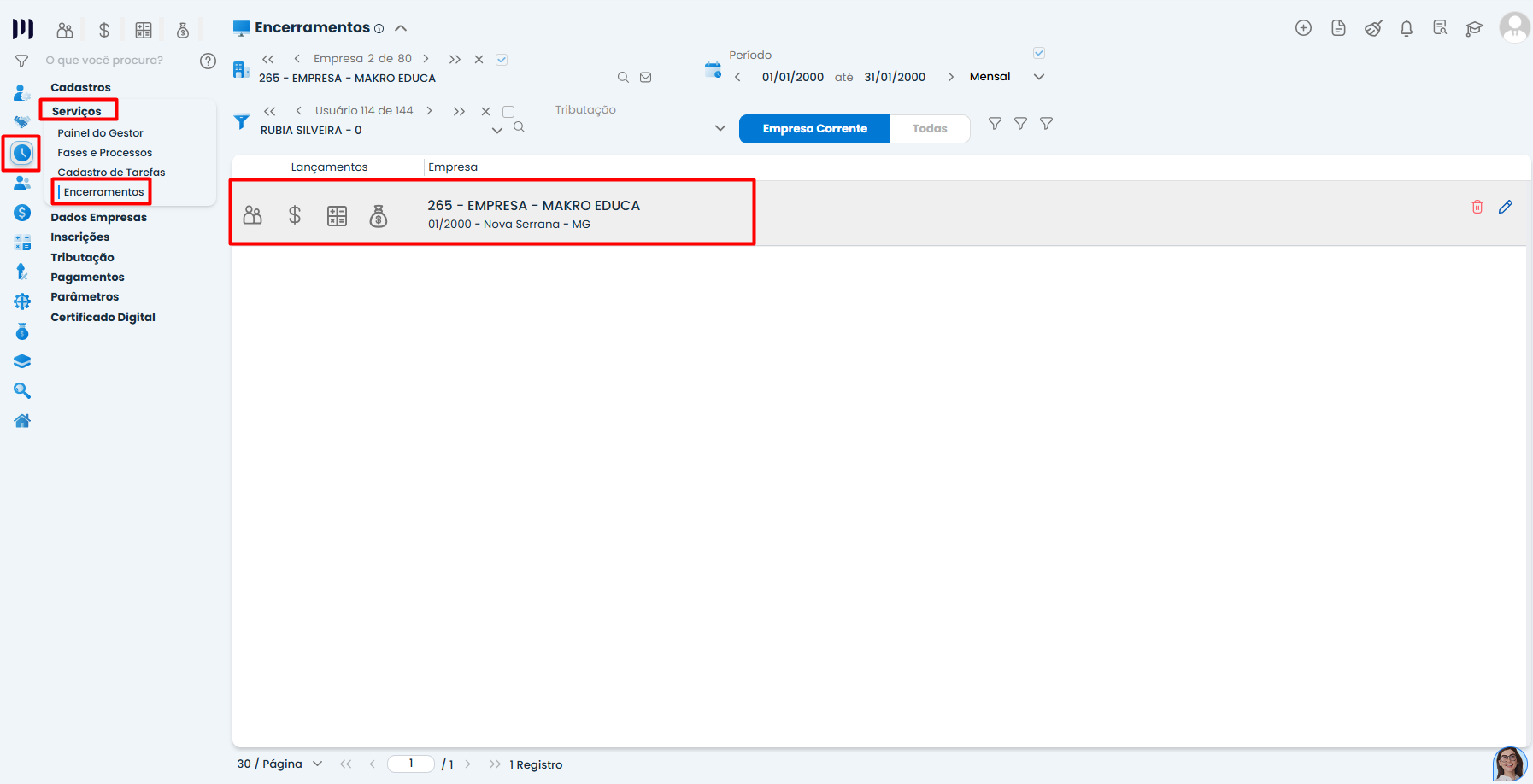Click the red trash delete icon
Screen dimensions: 1533x784
(1477, 207)
